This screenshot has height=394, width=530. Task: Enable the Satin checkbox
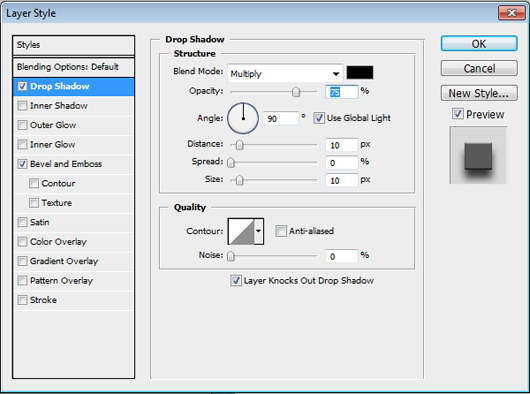tap(22, 222)
